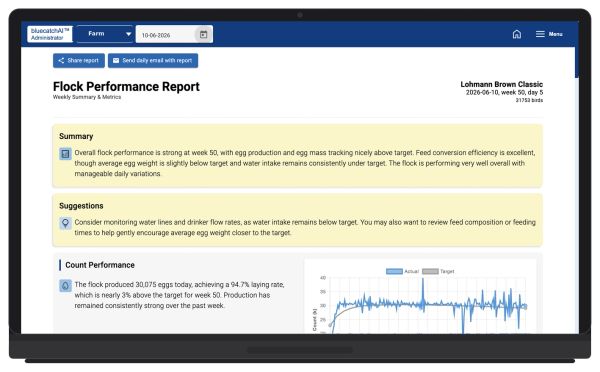Click the bluecatchAI Administrator logo

click(x=50, y=34)
